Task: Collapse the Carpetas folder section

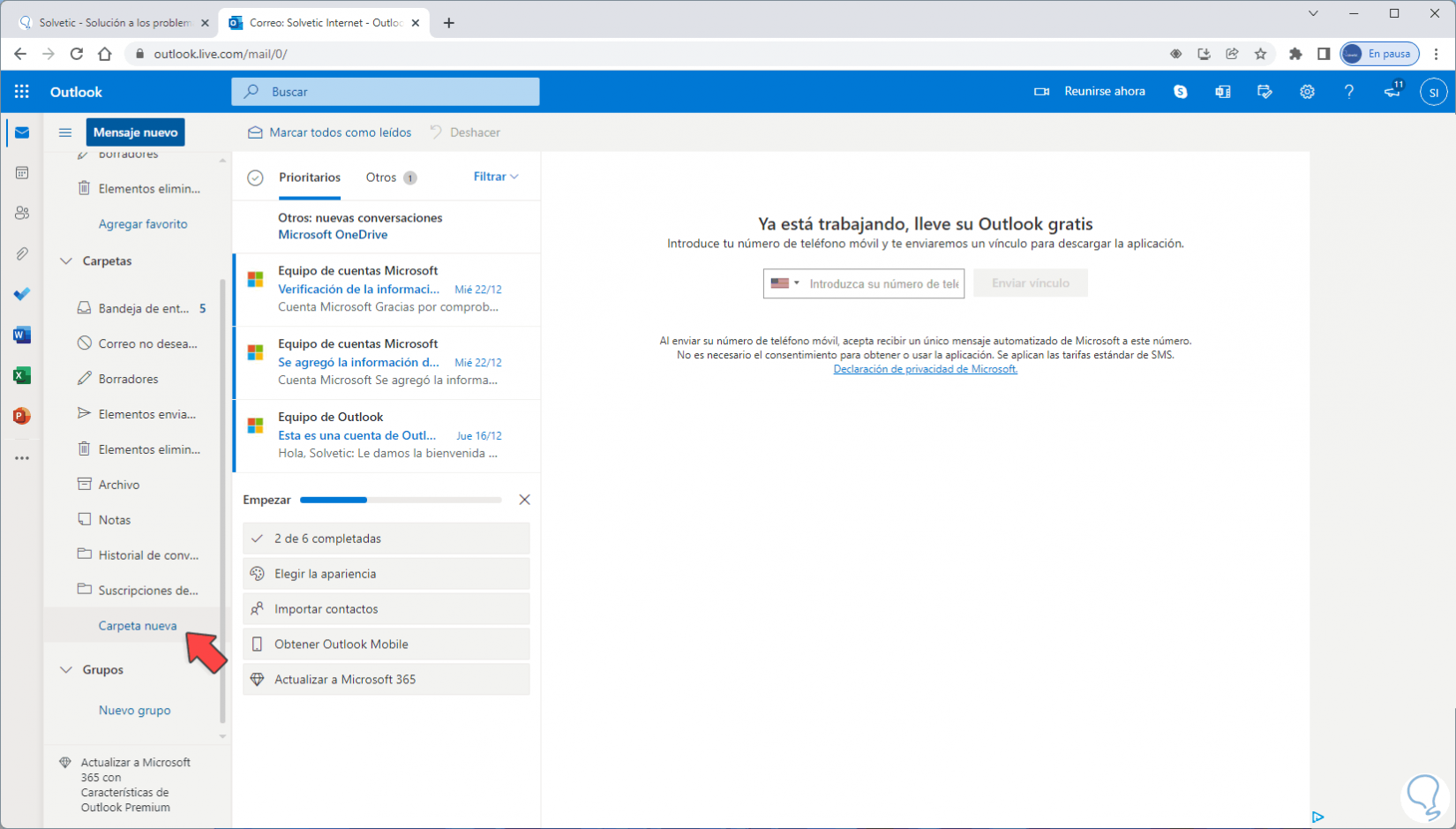Action: 66,260
